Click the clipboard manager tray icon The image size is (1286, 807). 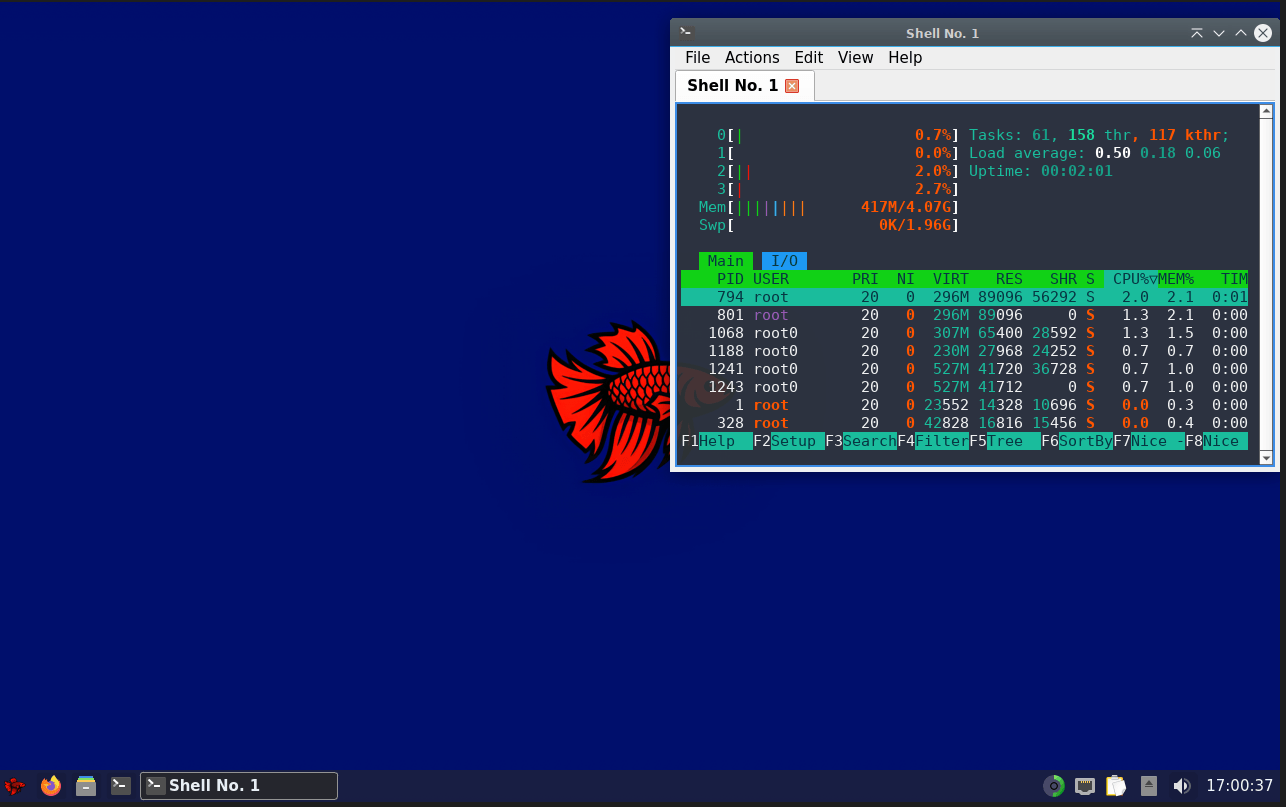coord(1115,786)
